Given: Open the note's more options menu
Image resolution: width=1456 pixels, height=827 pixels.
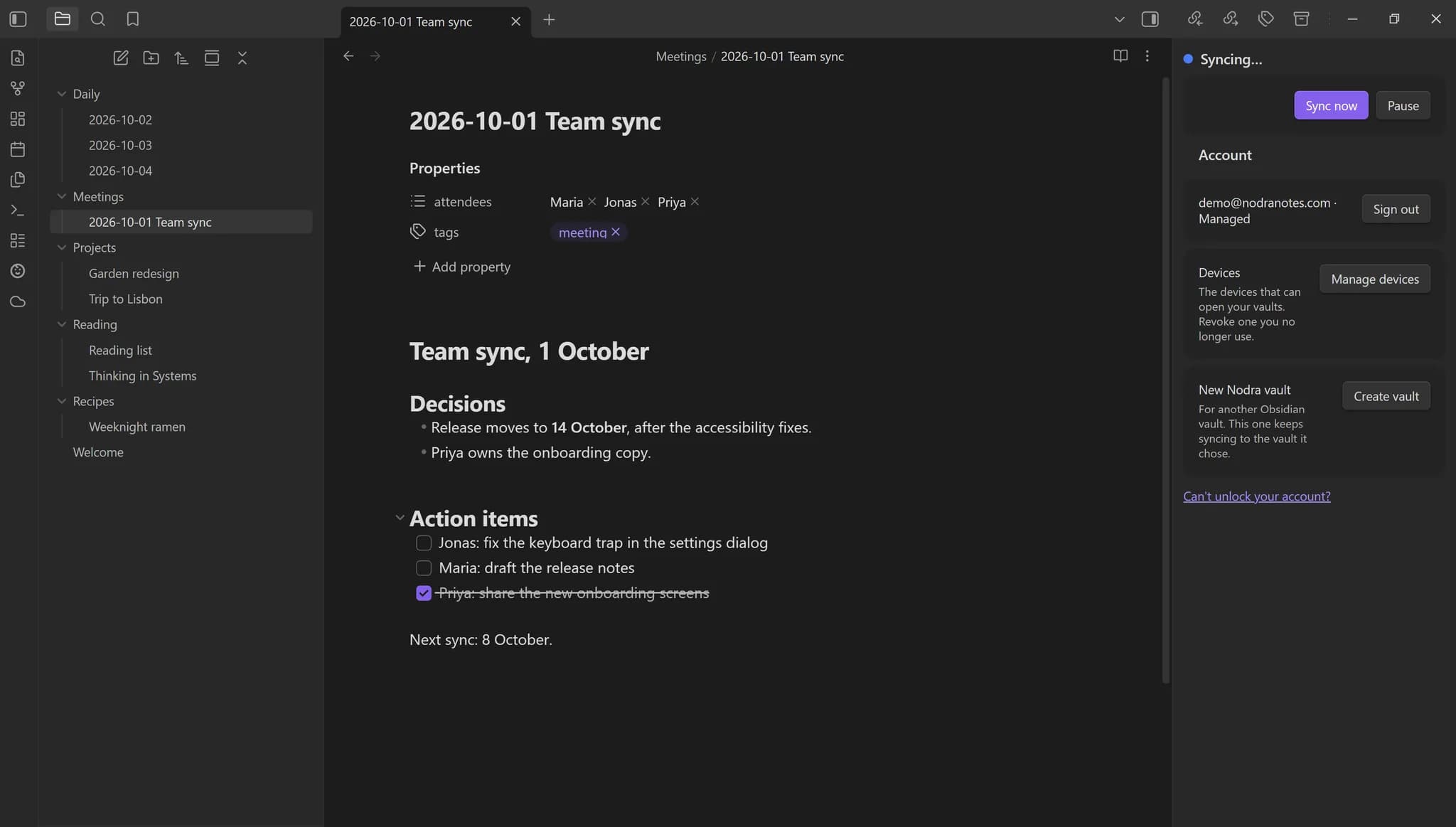Looking at the screenshot, I should [x=1147, y=55].
